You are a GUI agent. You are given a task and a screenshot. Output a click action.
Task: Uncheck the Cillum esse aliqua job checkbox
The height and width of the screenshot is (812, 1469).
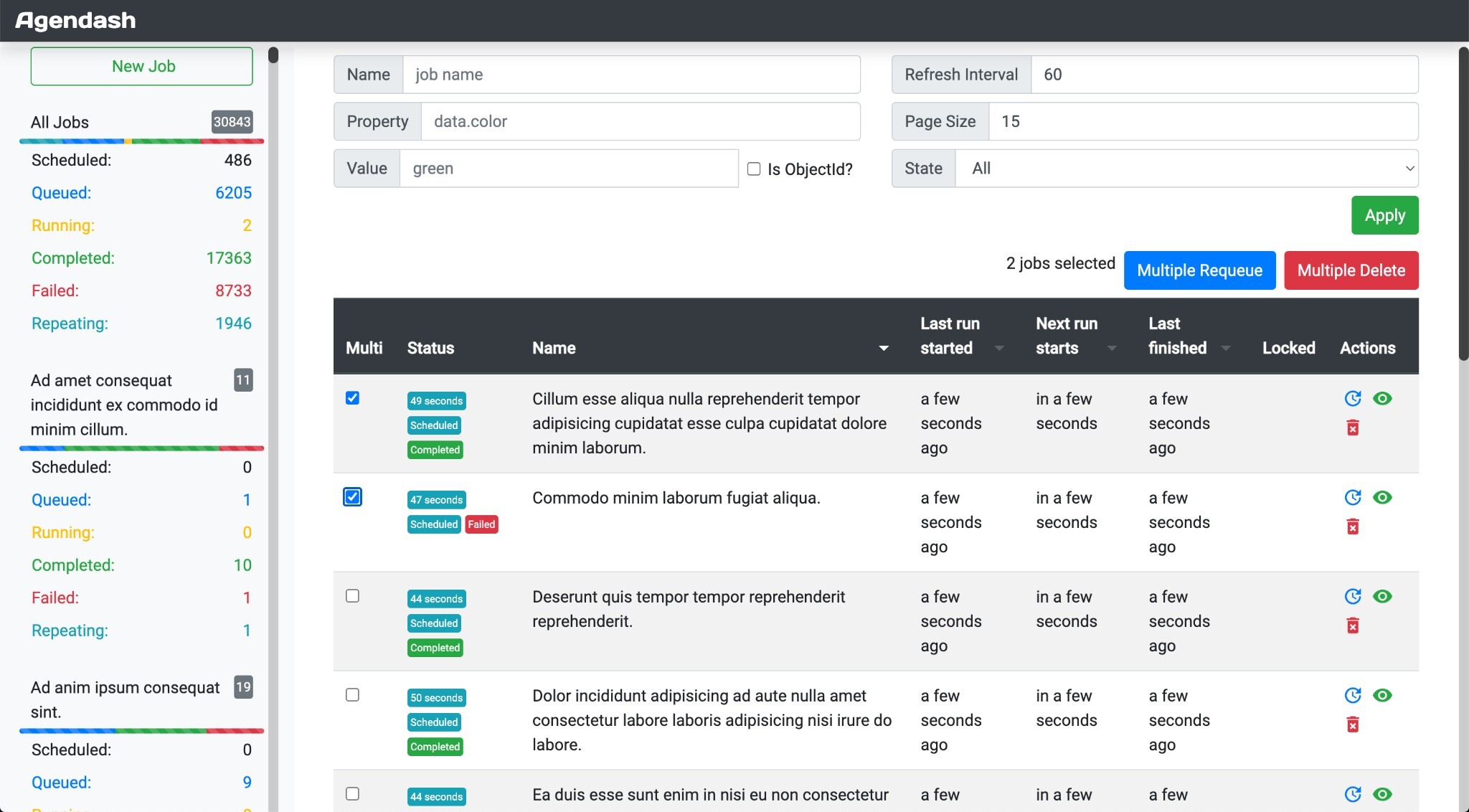(352, 398)
